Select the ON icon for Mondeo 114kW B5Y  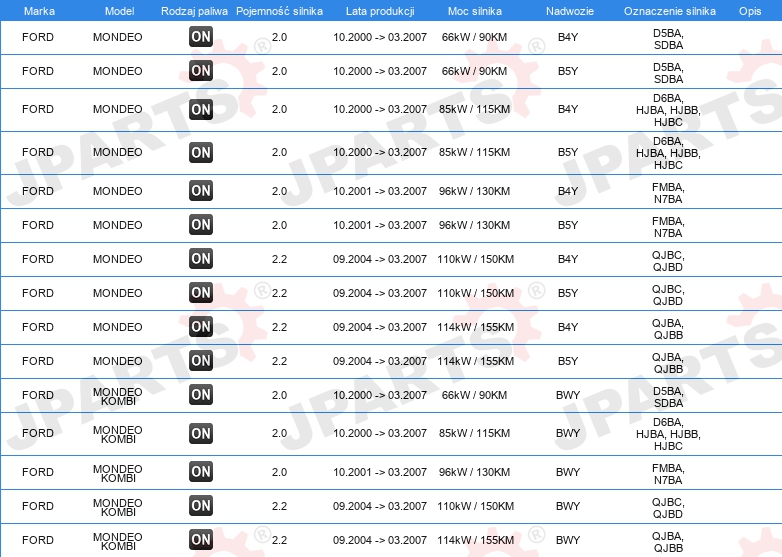[x=201, y=361]
